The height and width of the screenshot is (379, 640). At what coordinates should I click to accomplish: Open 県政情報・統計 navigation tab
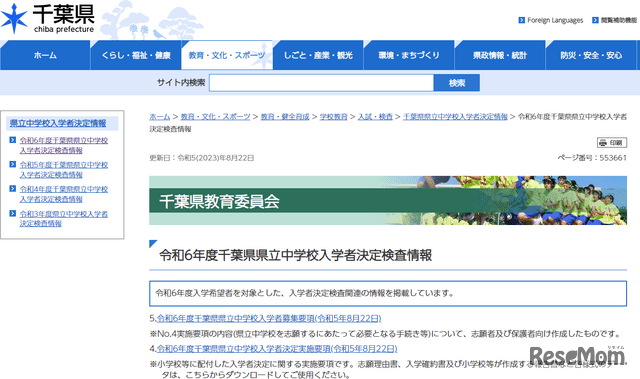tap(500, 55)
